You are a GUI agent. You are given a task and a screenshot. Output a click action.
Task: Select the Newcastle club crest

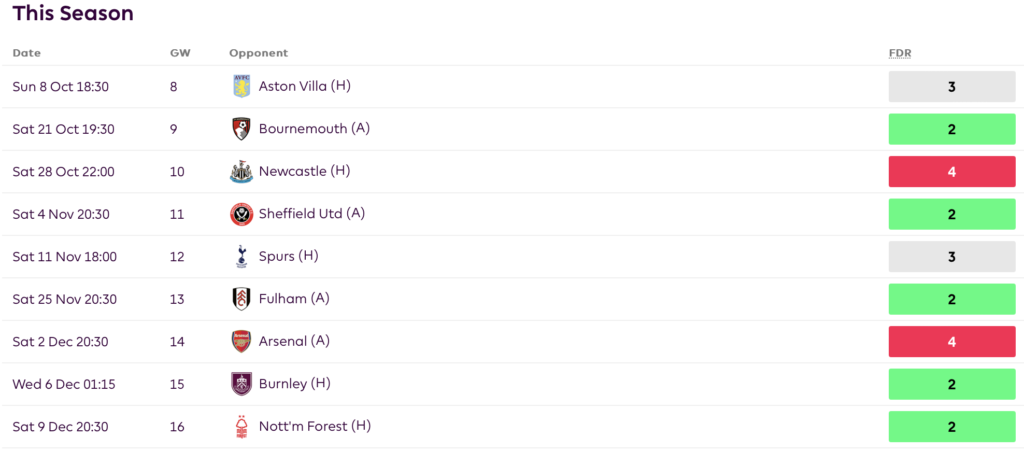242,172
